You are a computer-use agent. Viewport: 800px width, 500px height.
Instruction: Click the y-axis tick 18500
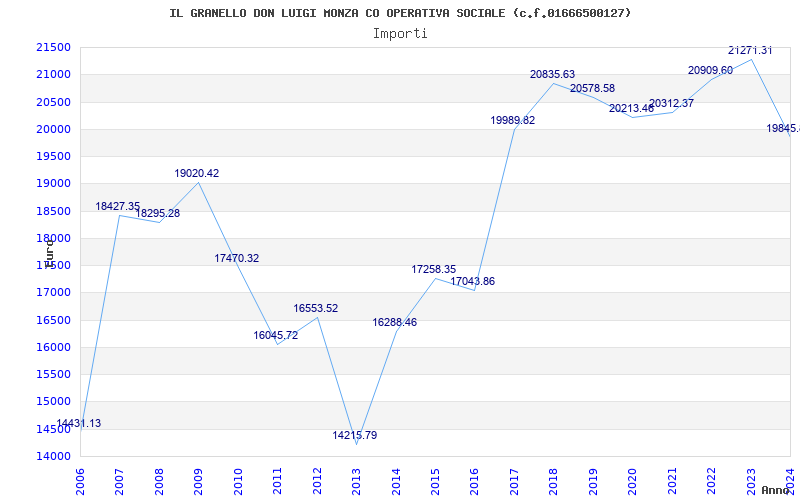coord(53,212)
